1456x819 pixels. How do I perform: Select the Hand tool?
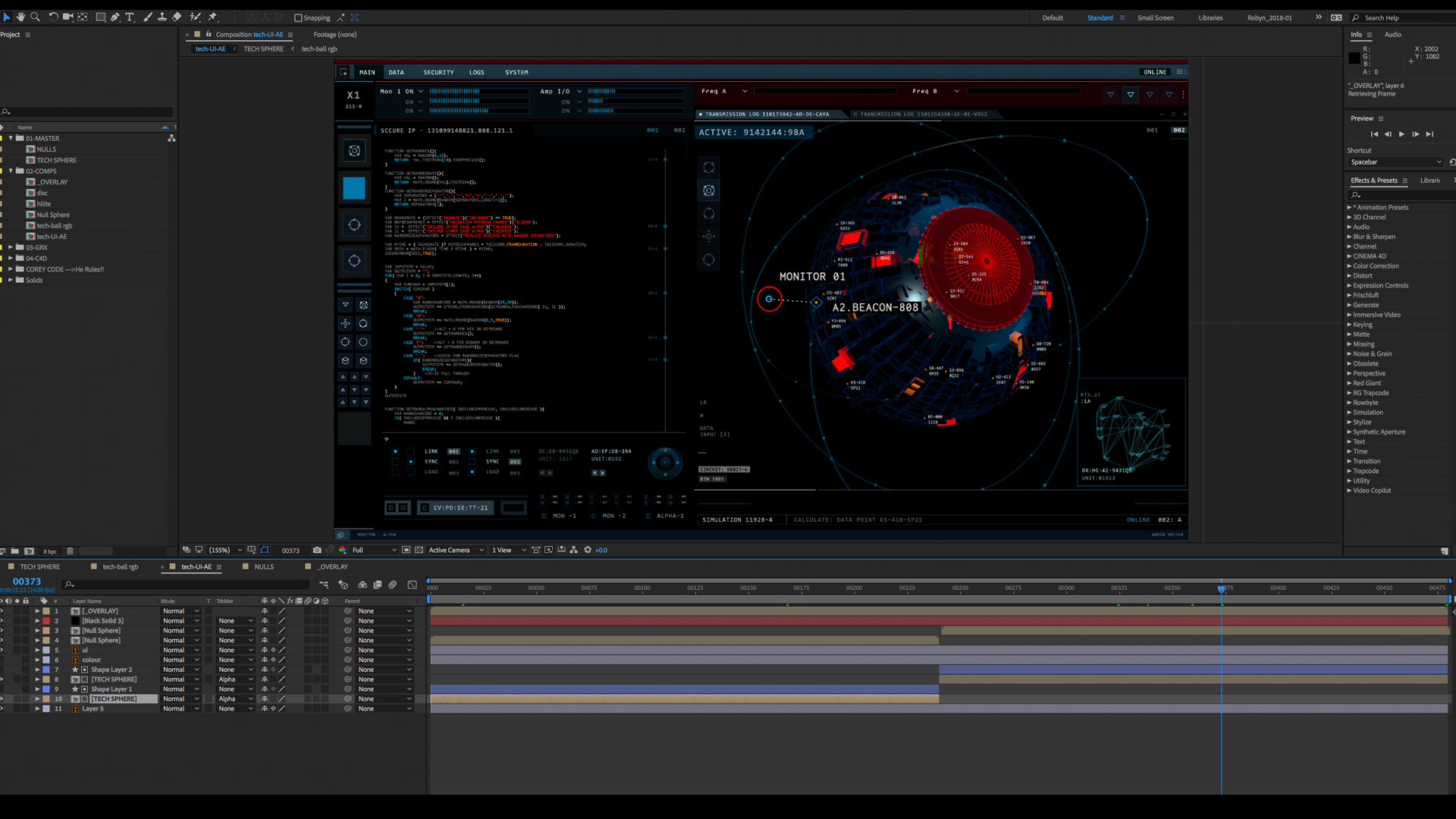tap(20, 17)
